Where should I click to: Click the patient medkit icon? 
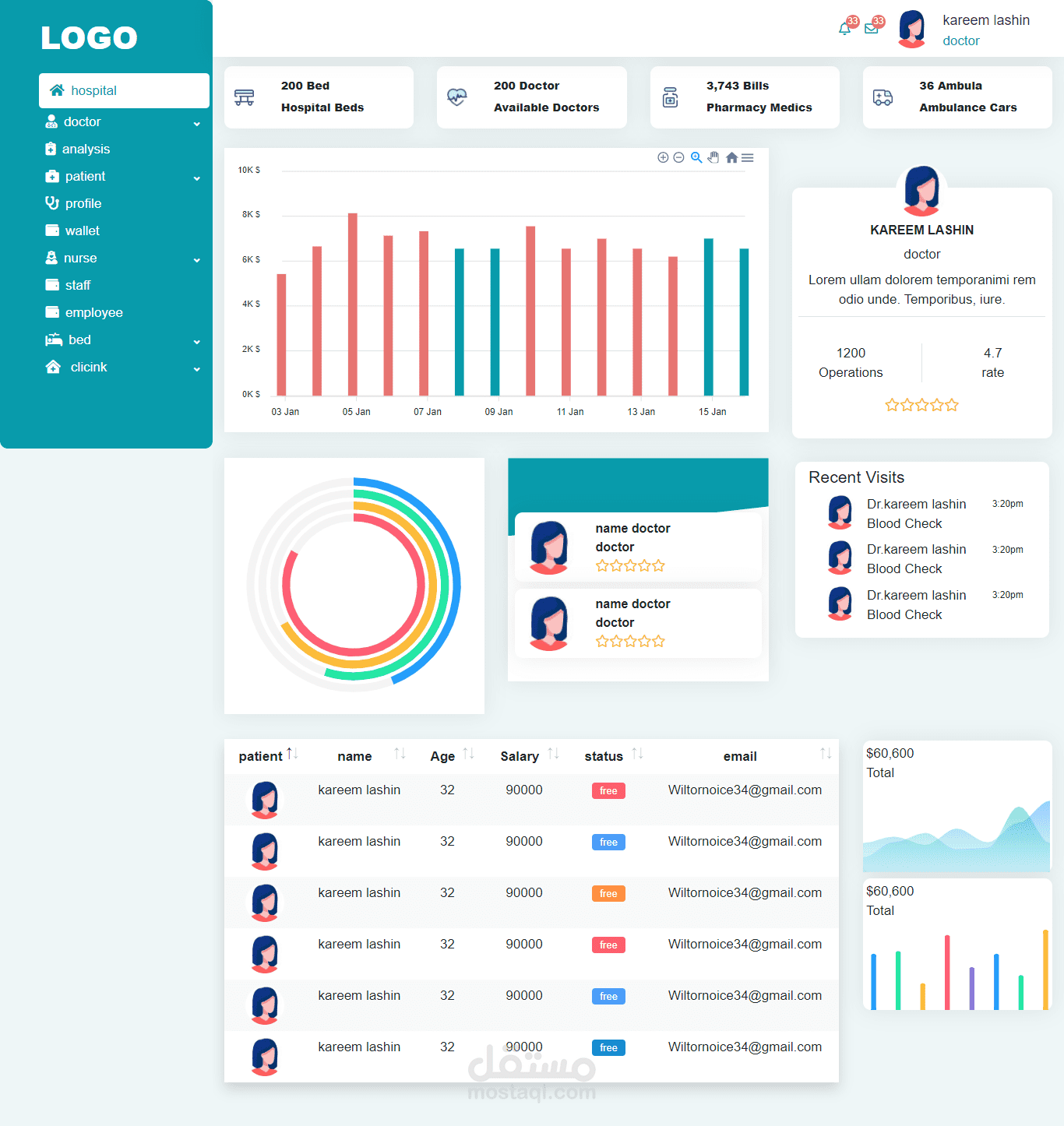point(52,176)
